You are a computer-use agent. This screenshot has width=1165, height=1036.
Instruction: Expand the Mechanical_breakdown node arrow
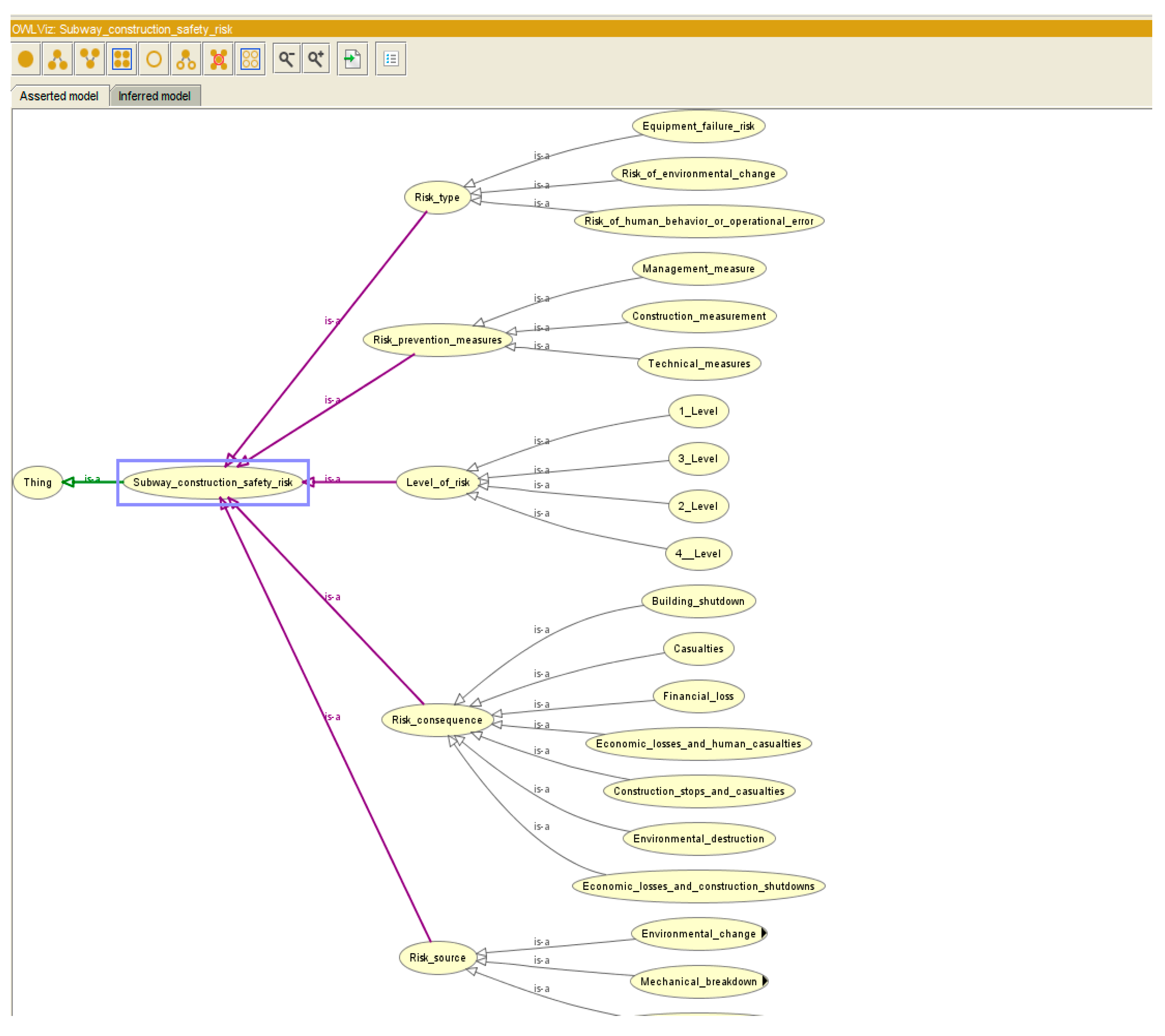(765, 981)
